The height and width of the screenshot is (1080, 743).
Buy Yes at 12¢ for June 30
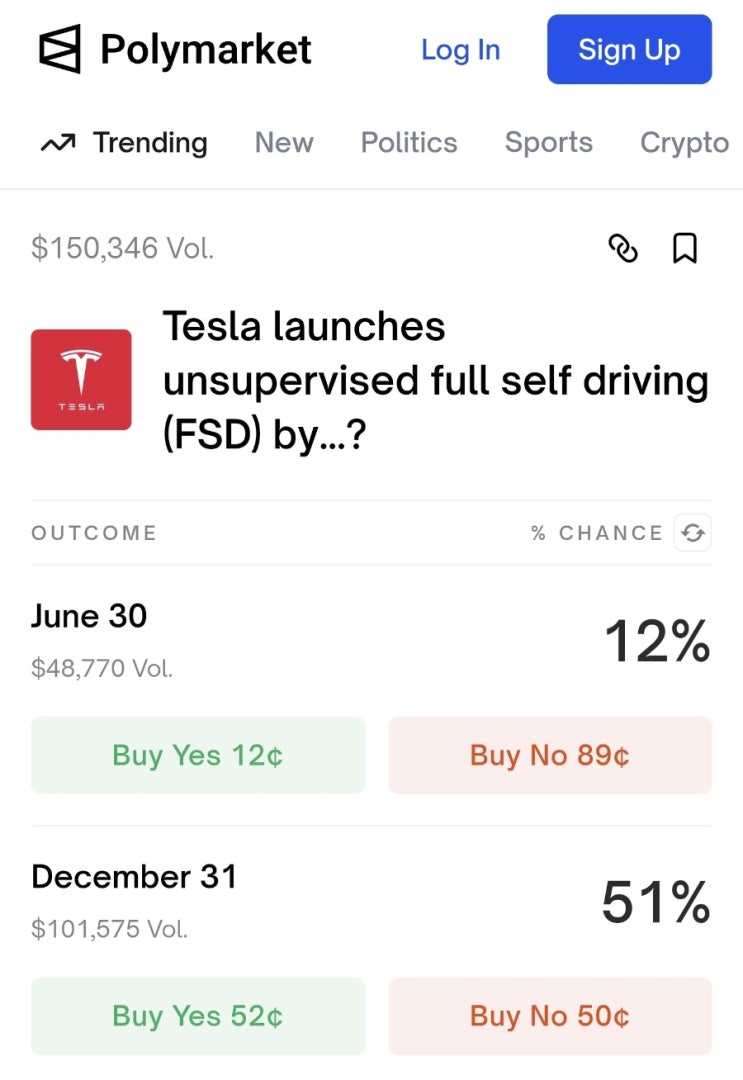[x=198, y=755]
